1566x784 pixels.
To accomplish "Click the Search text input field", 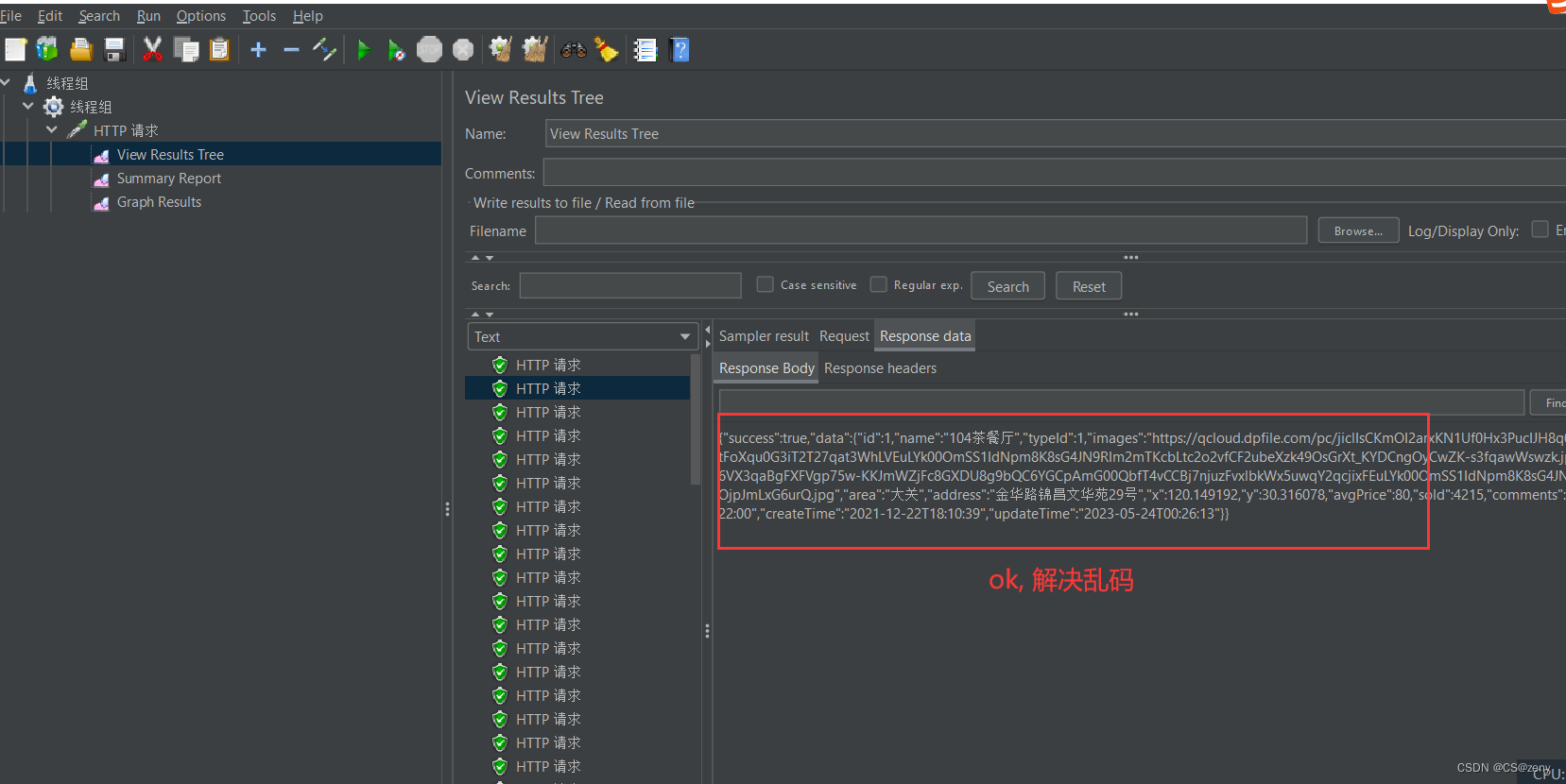I will (x=630, y=285).
